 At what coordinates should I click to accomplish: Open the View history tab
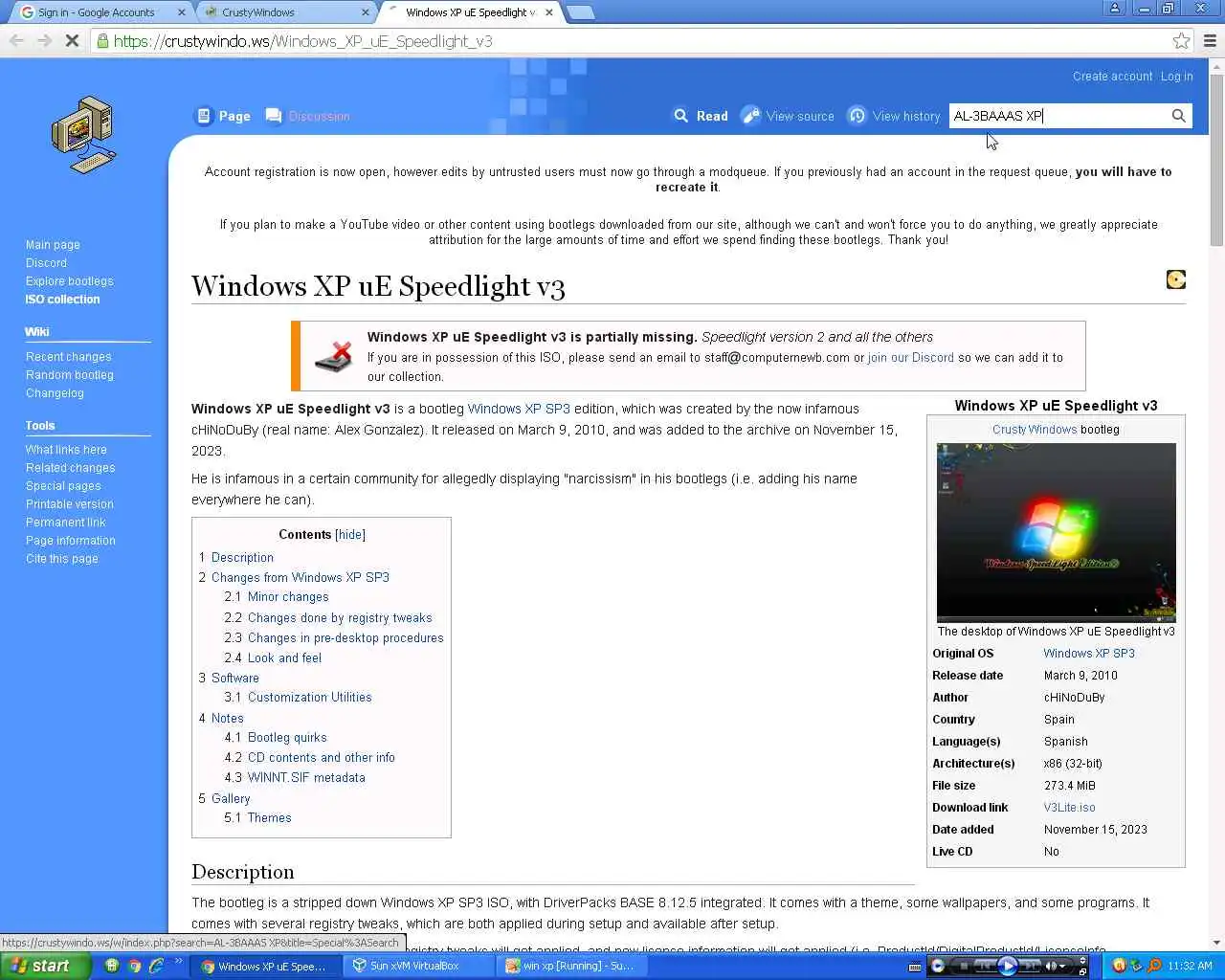pyautogui.click(x=894, y=116)
